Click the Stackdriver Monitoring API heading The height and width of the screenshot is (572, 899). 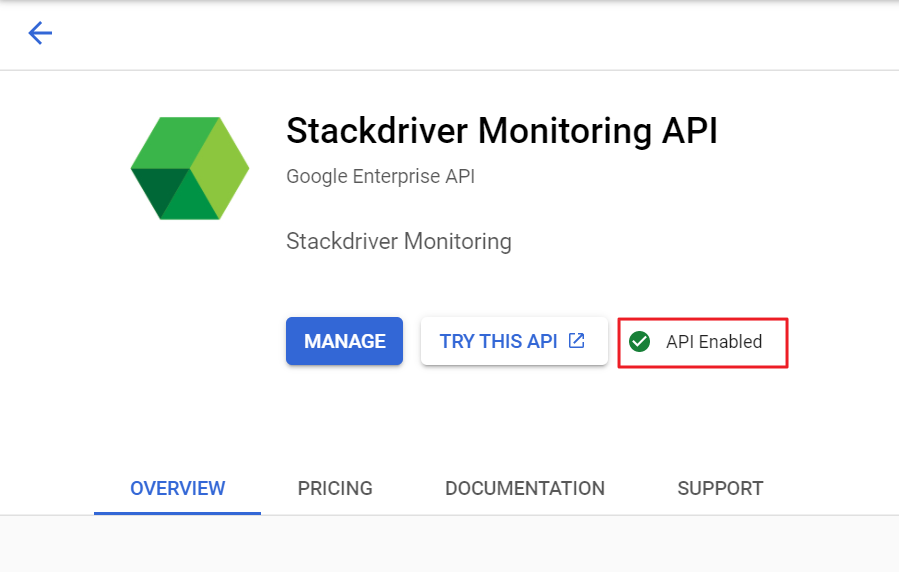(x=502, y=131)
